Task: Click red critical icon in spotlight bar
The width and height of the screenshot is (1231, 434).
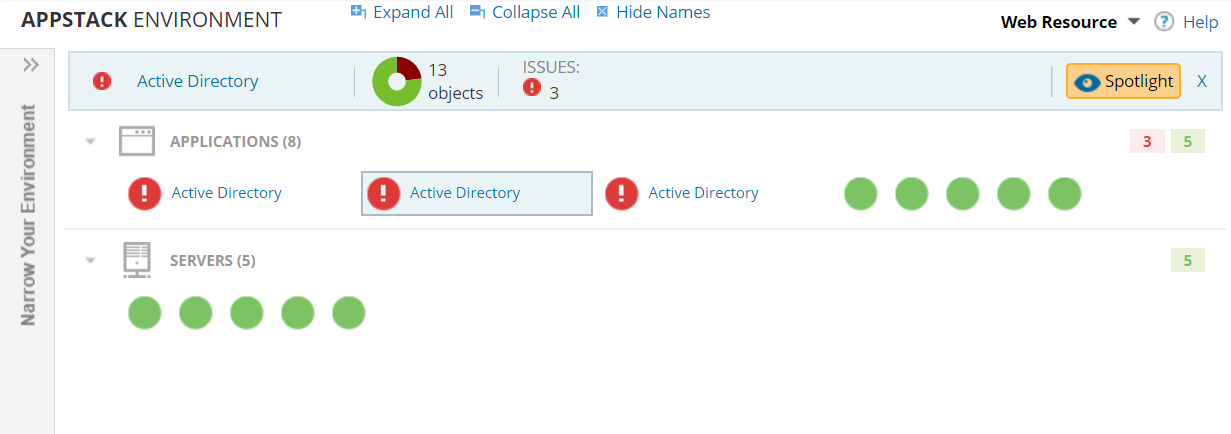Action: pyautogui.click(x=102, y=81)
